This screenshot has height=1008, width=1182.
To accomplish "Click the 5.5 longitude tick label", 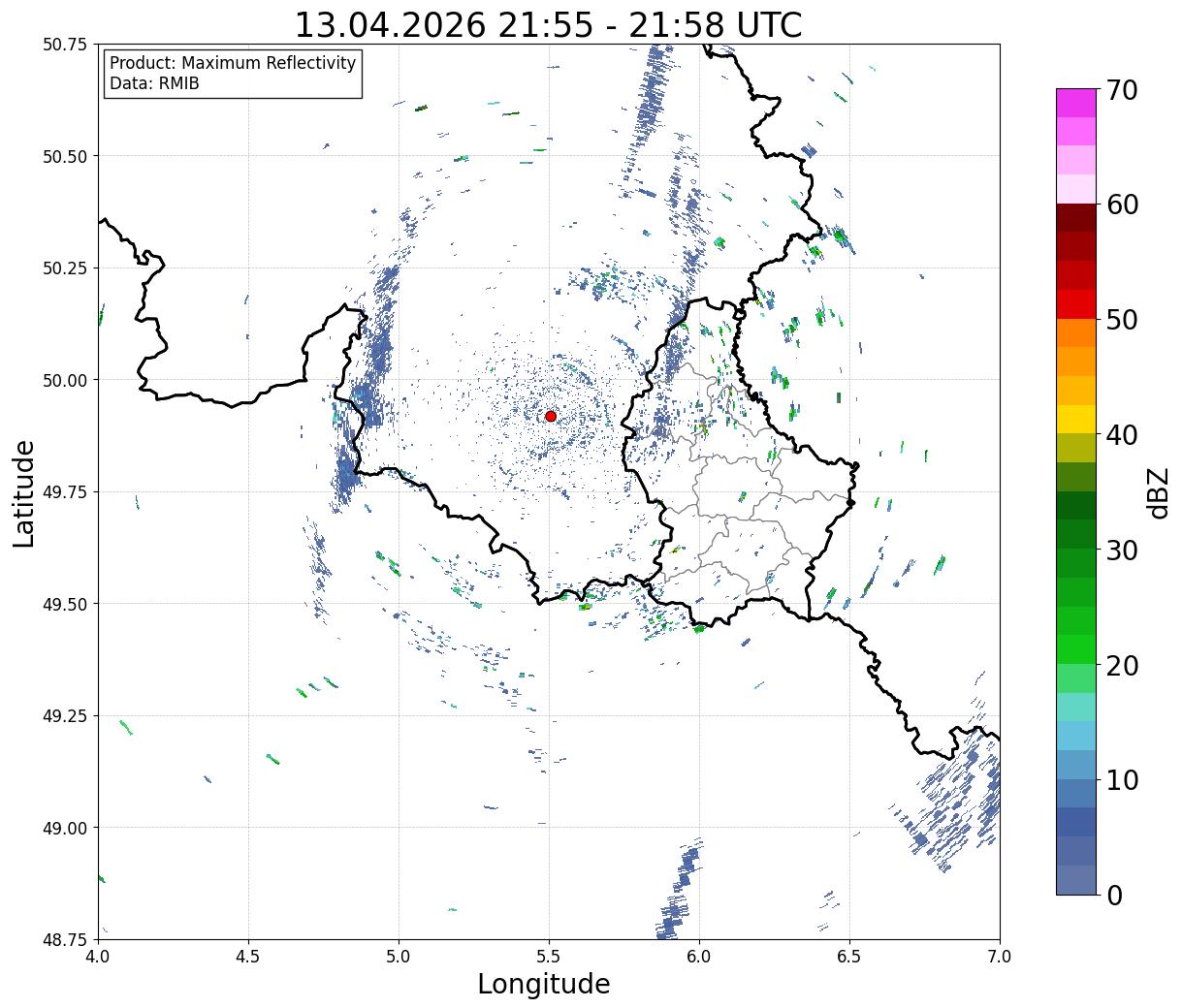I will click(x=549, y=957).
